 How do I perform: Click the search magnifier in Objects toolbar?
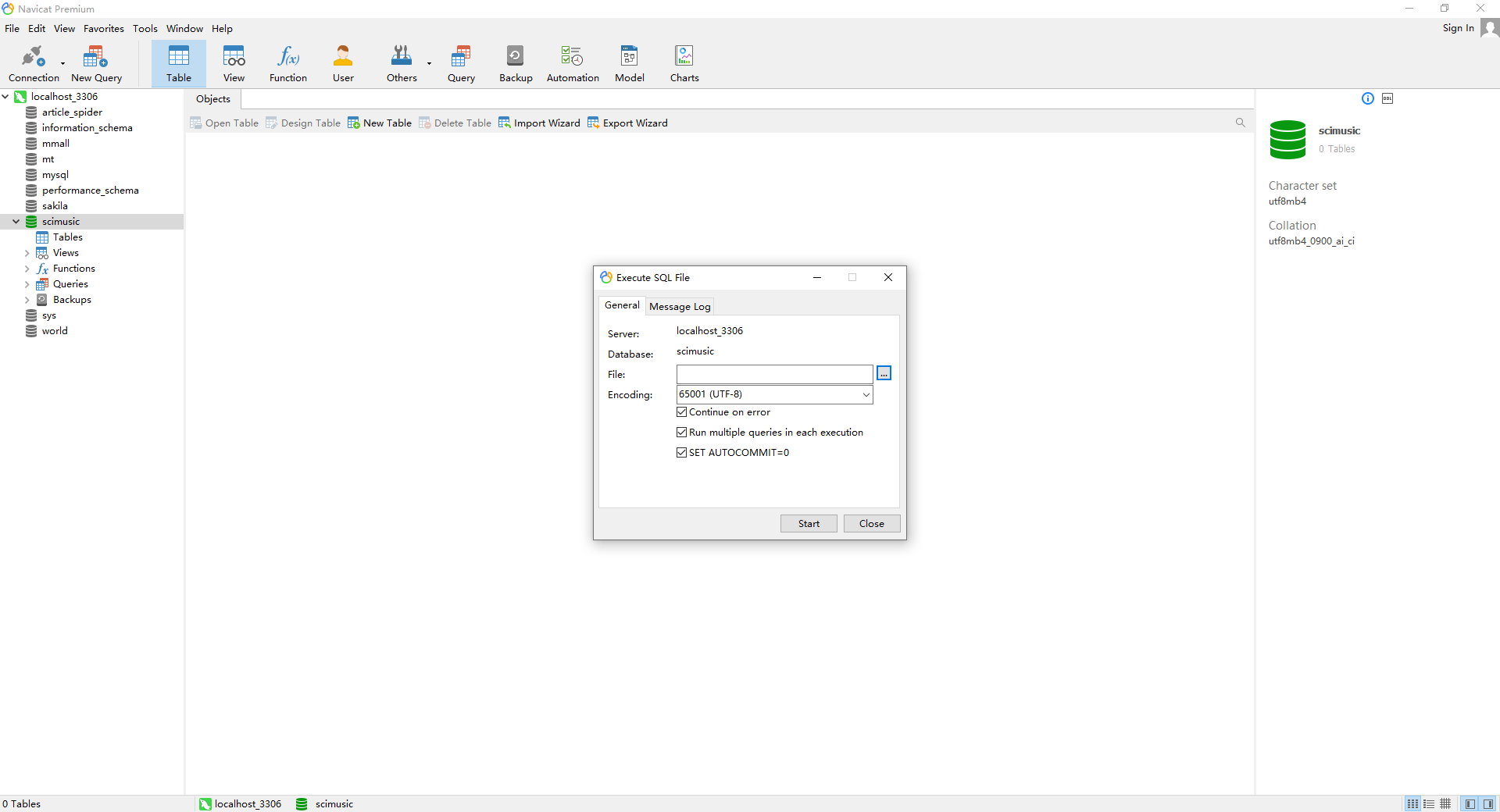[1240, 123]
